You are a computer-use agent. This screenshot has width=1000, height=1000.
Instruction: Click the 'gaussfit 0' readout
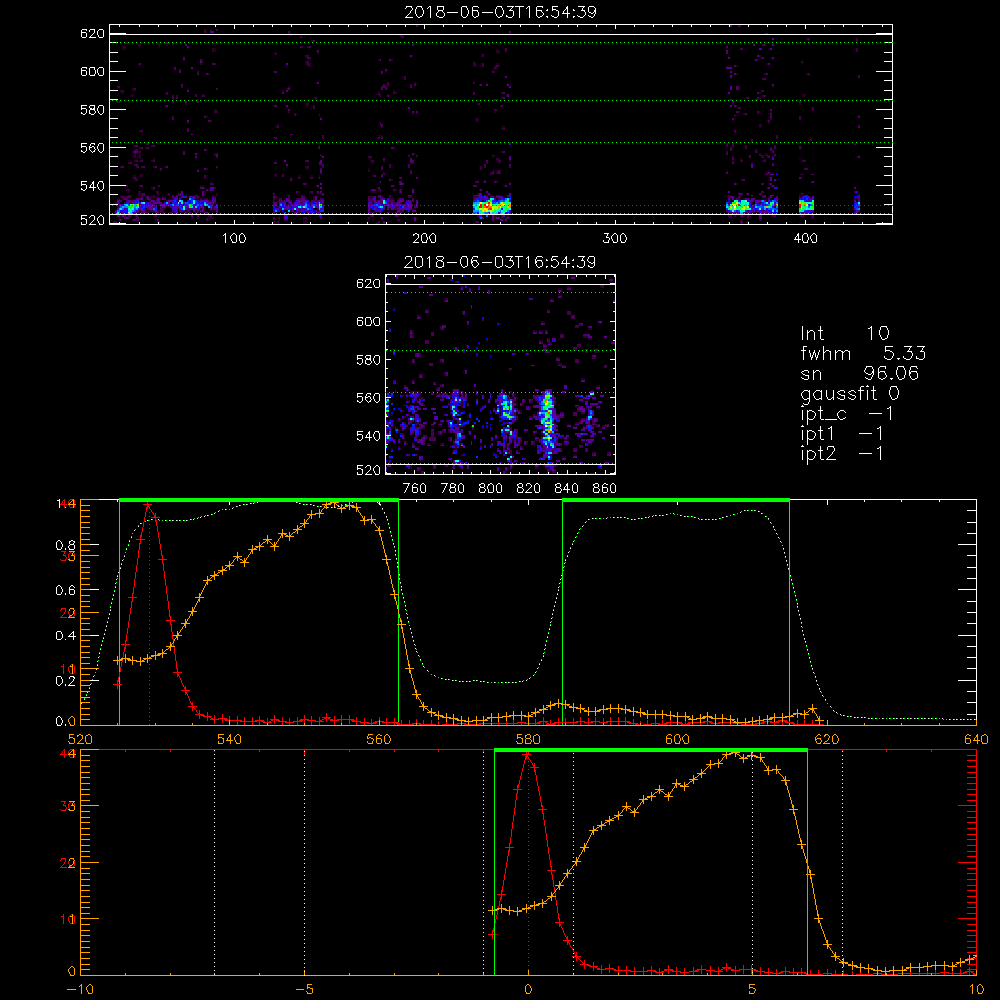pos(850,393)
